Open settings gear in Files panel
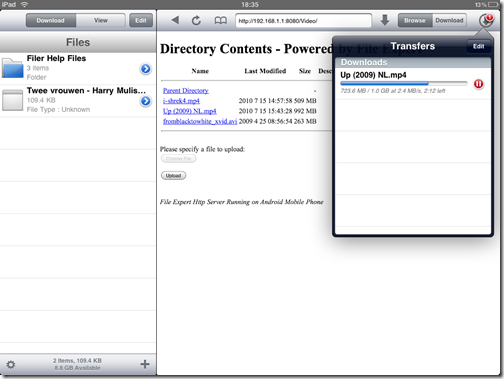The width and height of the screenshot is (504, 379). pos(11,364)
